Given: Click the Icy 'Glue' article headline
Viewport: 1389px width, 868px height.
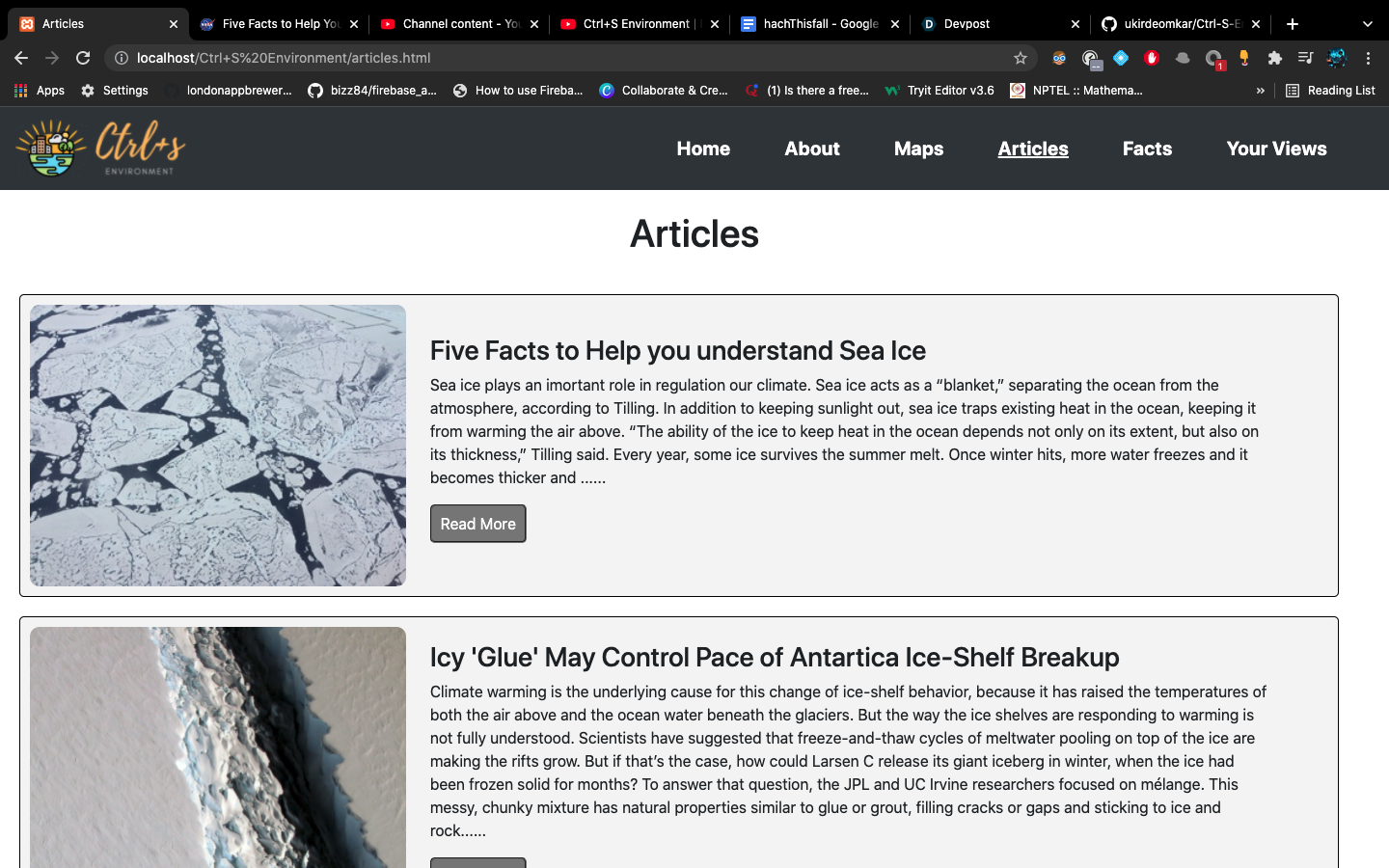Looking at the screenshot, I should coord(775,657).
